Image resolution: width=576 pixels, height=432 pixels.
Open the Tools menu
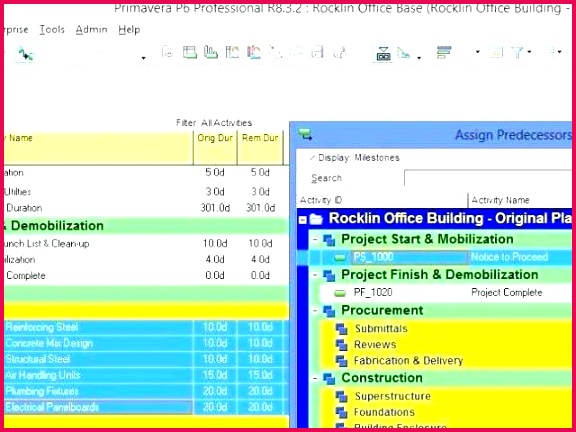[x=52, y=29]
